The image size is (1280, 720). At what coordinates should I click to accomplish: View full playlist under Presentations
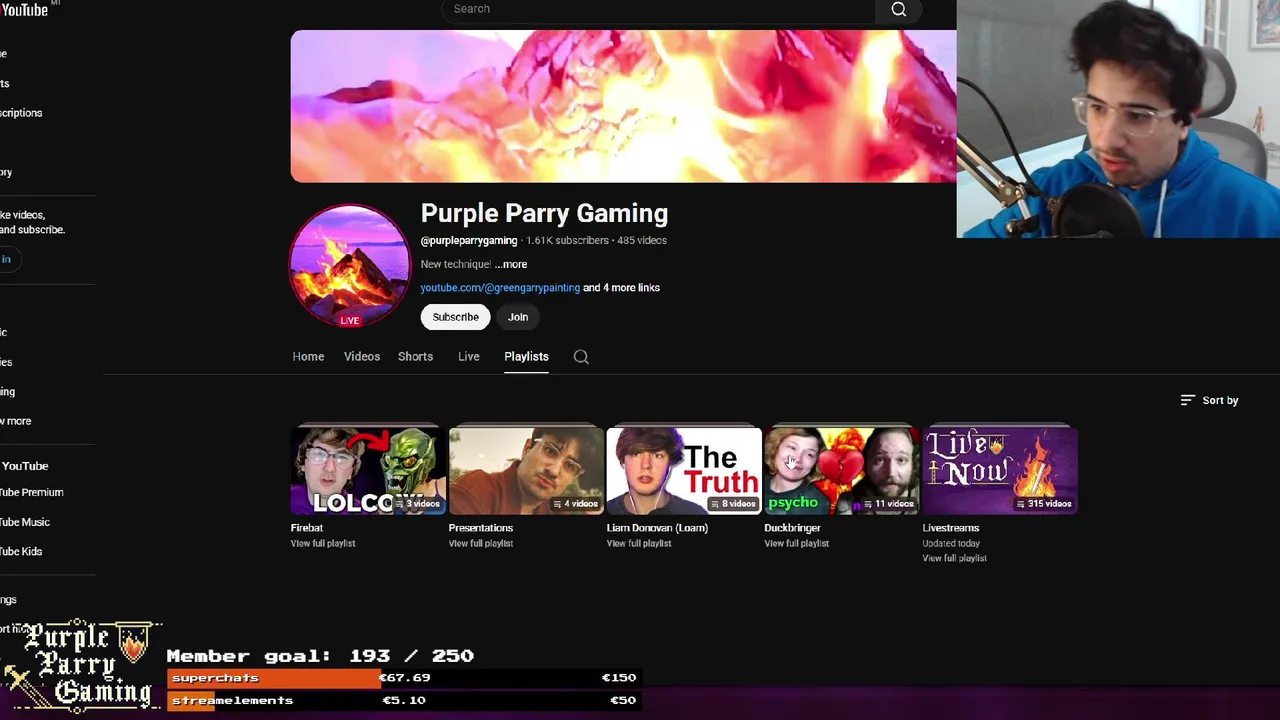pos(481,543)
